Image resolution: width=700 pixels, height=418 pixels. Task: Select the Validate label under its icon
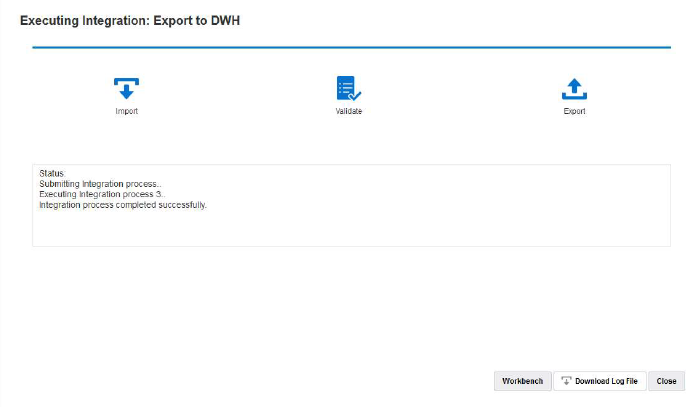tap(349, 111)
